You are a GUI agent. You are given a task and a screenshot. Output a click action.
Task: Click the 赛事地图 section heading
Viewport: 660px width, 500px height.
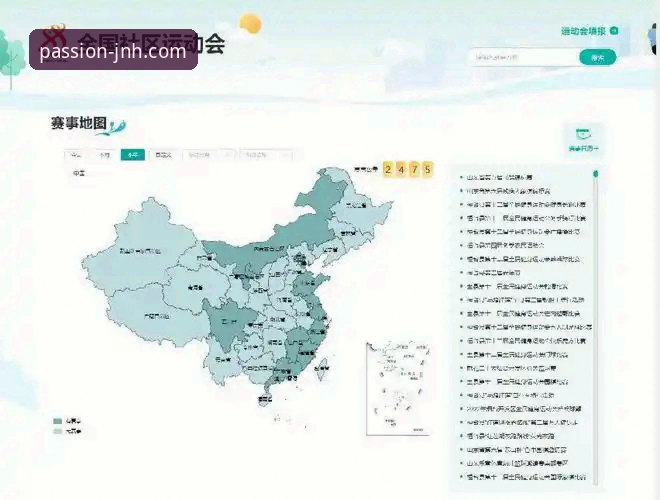(x=79, y=123)
